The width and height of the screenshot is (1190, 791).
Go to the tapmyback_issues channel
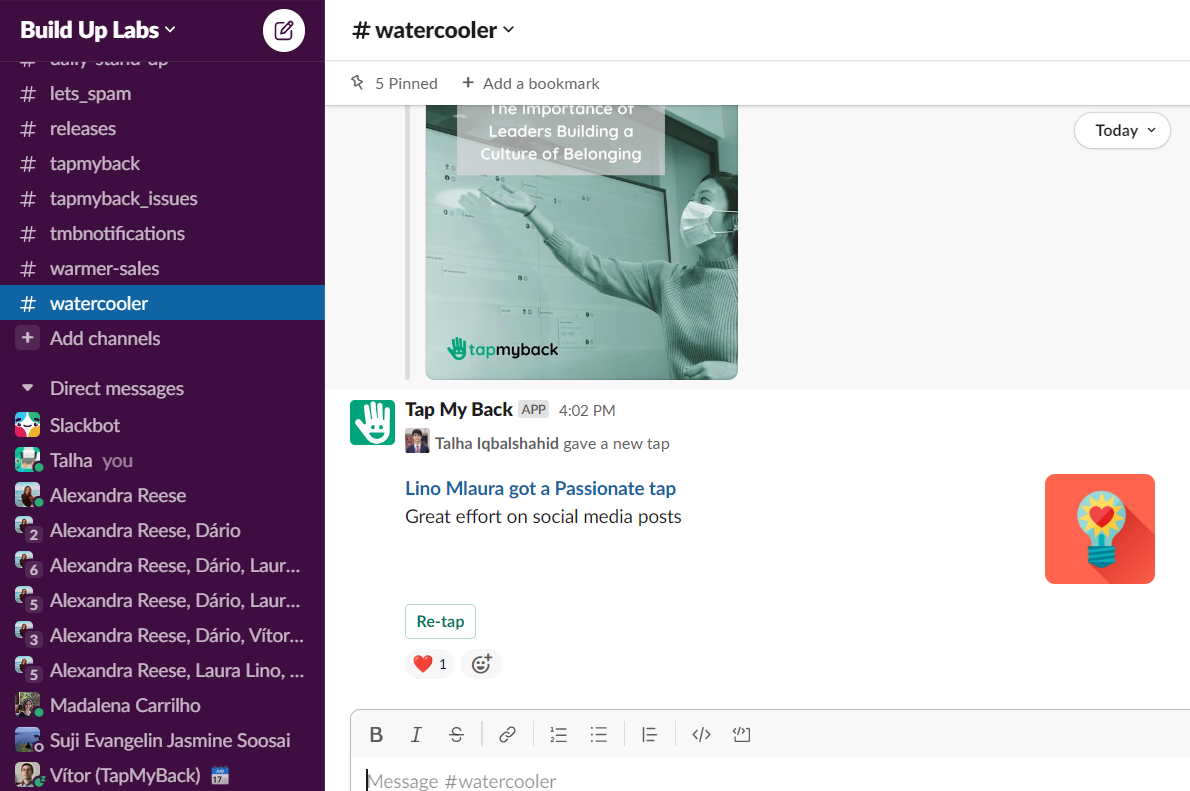coord(162,198)
